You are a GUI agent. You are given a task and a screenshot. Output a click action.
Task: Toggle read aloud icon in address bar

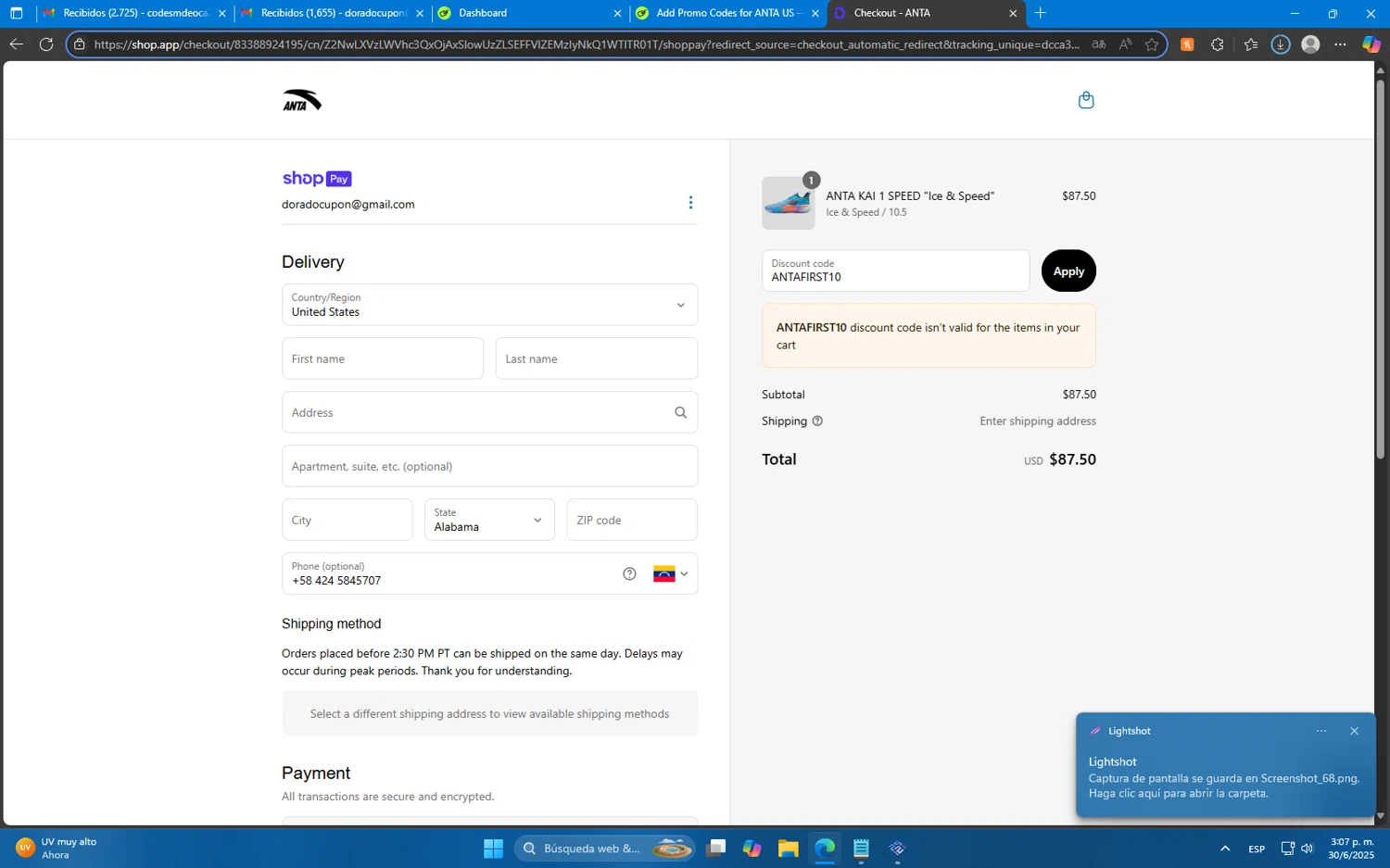click(x=1125, y=44)
